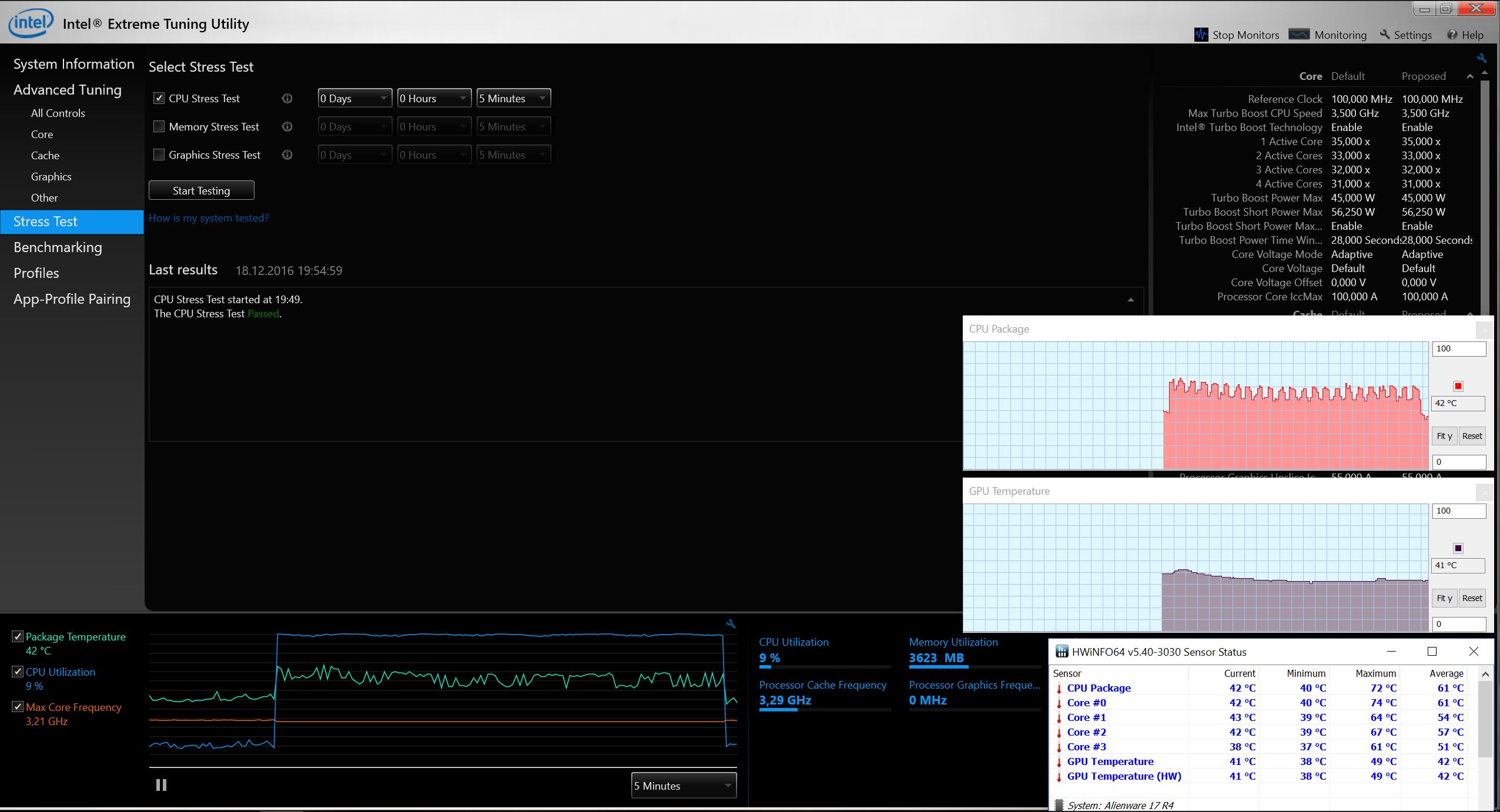This screenshot has width=1500, height=812.
Task: Click the Stop Monitors waveform icon
Action: 1201,35
